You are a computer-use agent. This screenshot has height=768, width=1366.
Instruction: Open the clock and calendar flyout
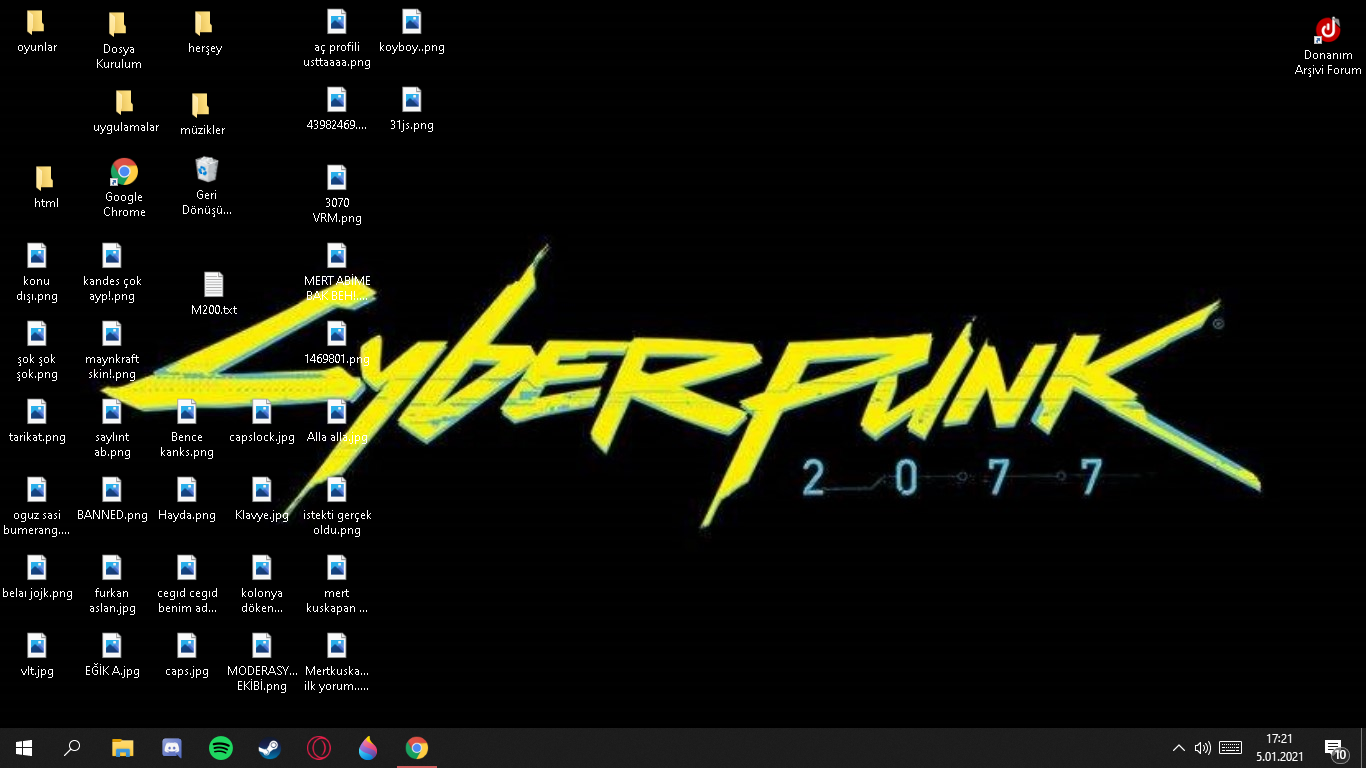(x=1279, y=748)
